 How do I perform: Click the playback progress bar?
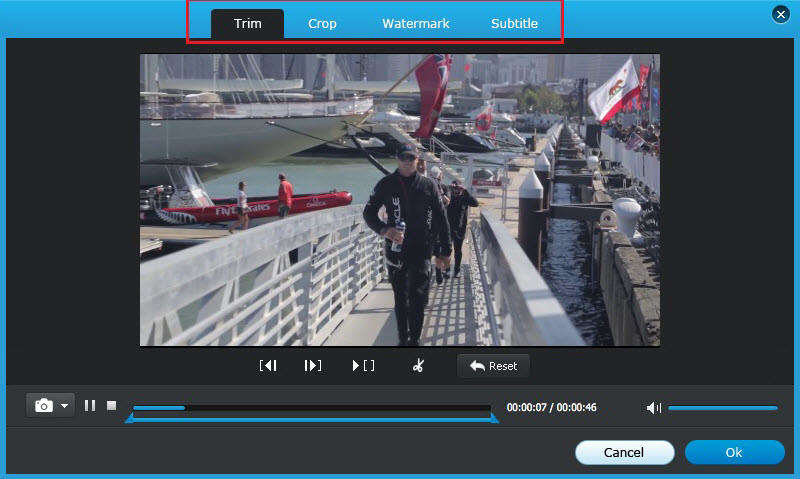tap(312, 408)
